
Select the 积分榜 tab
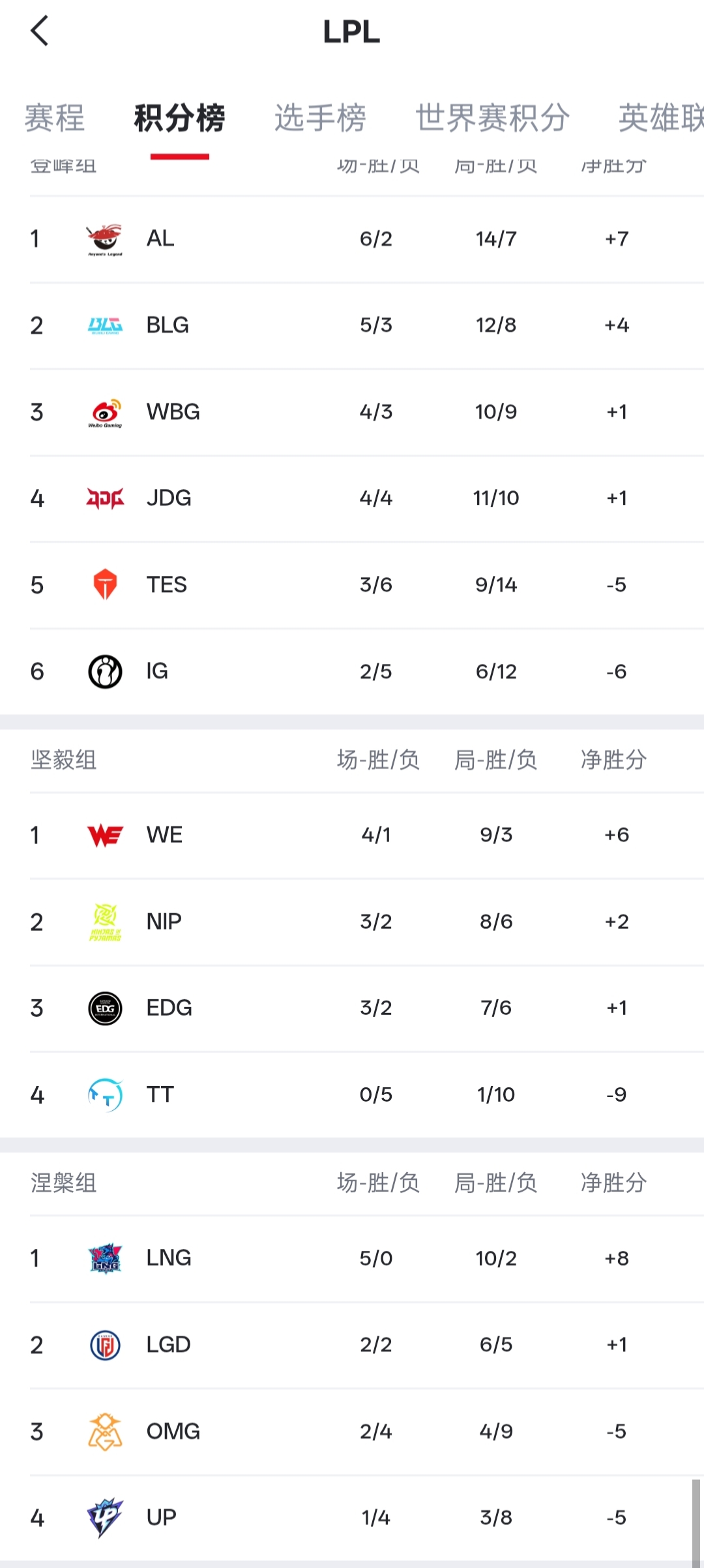pos(179,118)
